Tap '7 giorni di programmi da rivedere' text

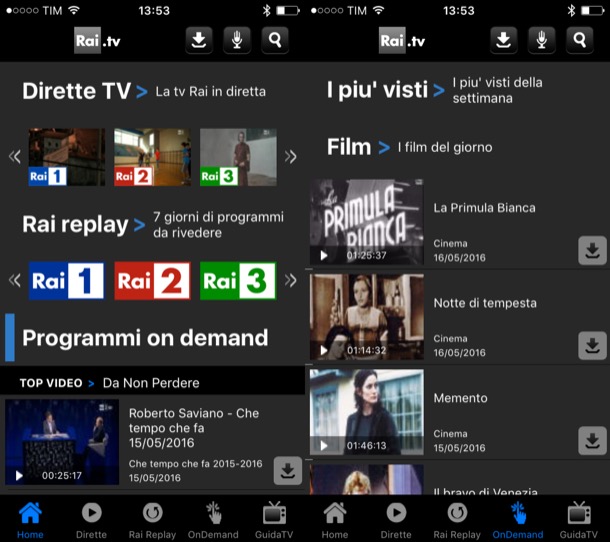[218, 225]
